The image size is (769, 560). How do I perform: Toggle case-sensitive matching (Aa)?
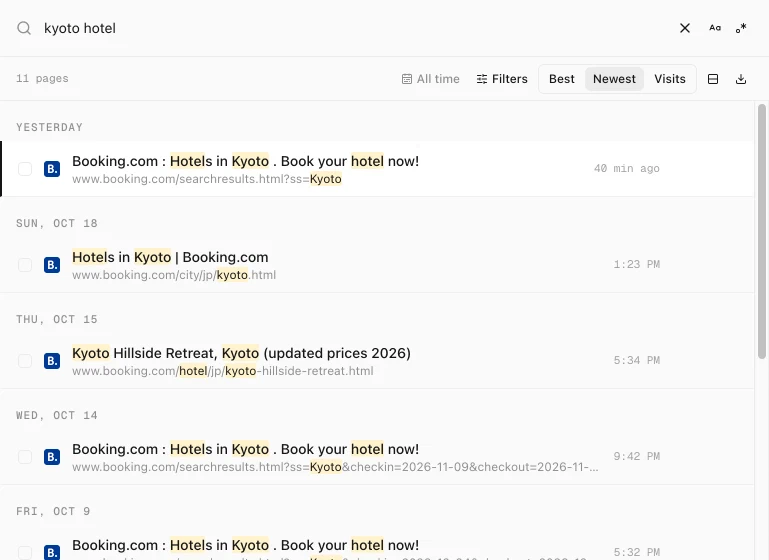[715, 28]
